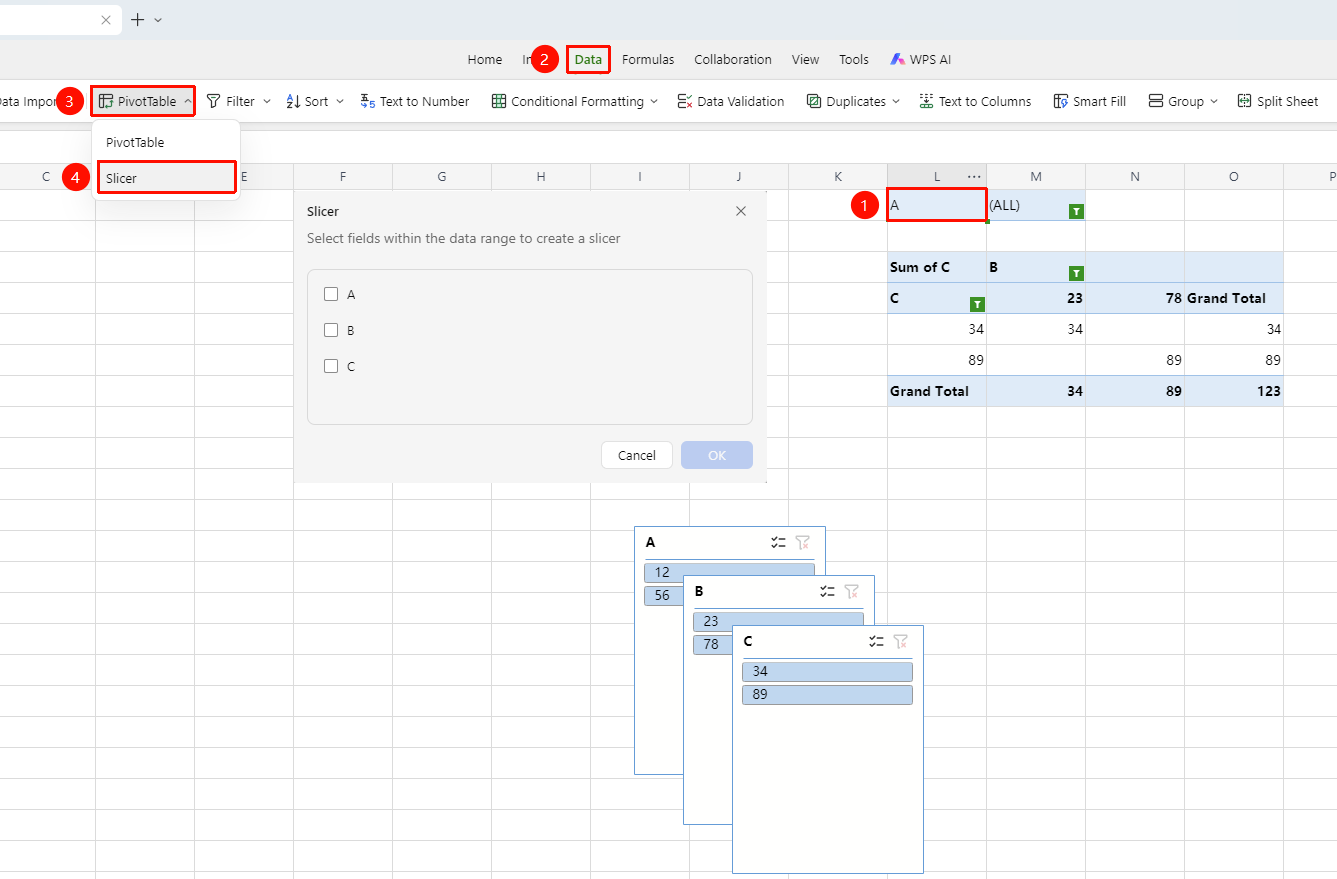Click multi-select icon in slicer A
This screenshot has width=1337, height=879.
779,542
